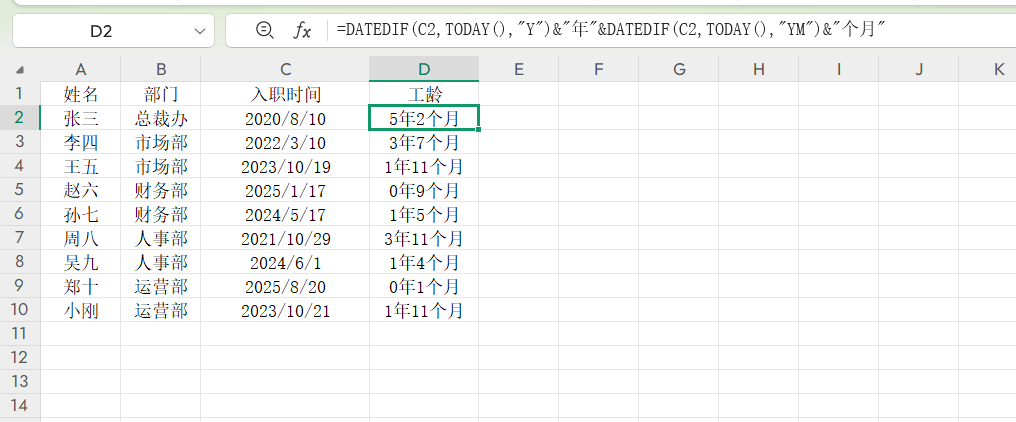Select row 14 header

point(20,406)
